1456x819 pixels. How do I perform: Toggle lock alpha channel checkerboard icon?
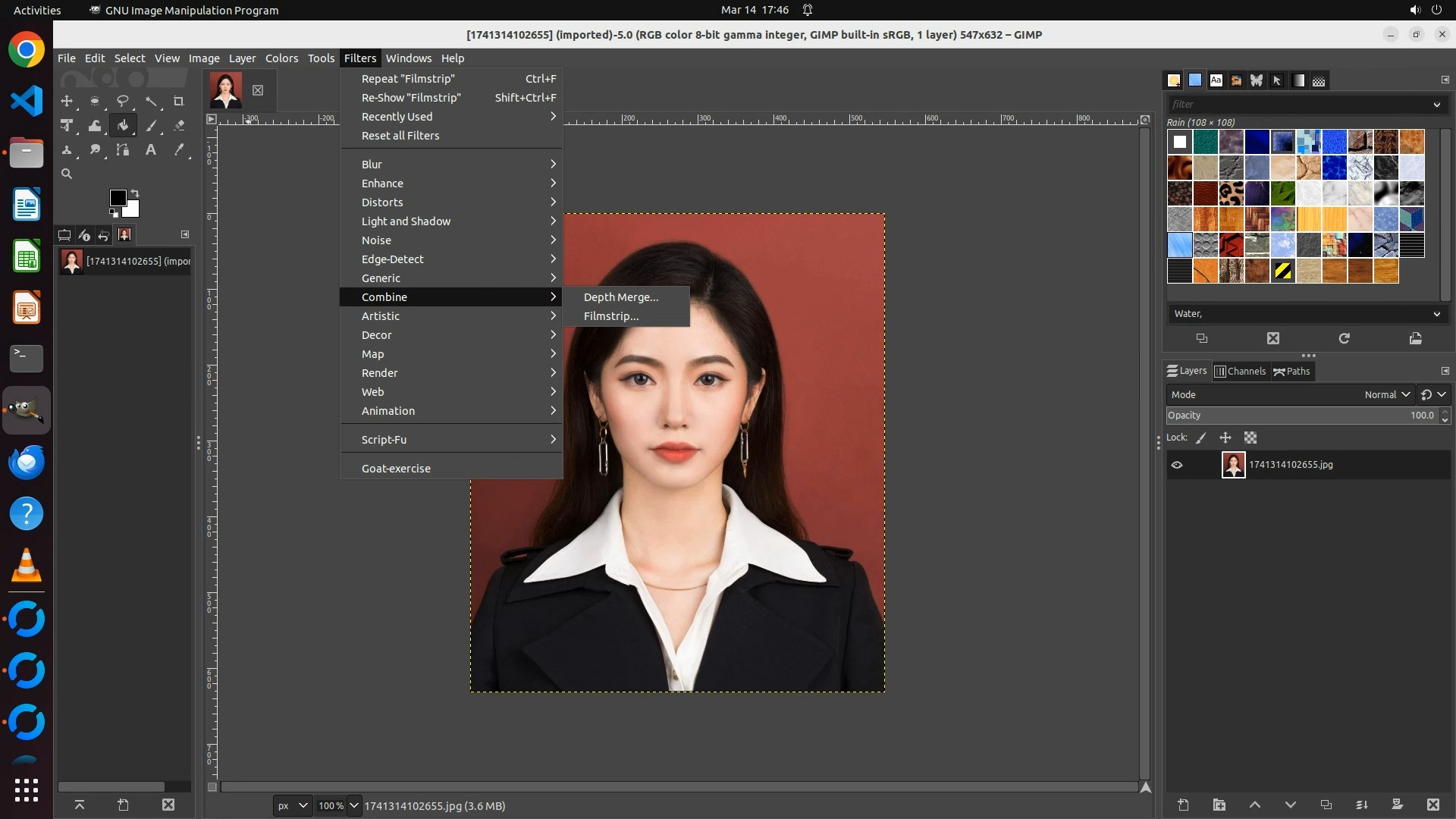tap(1250, 438)
